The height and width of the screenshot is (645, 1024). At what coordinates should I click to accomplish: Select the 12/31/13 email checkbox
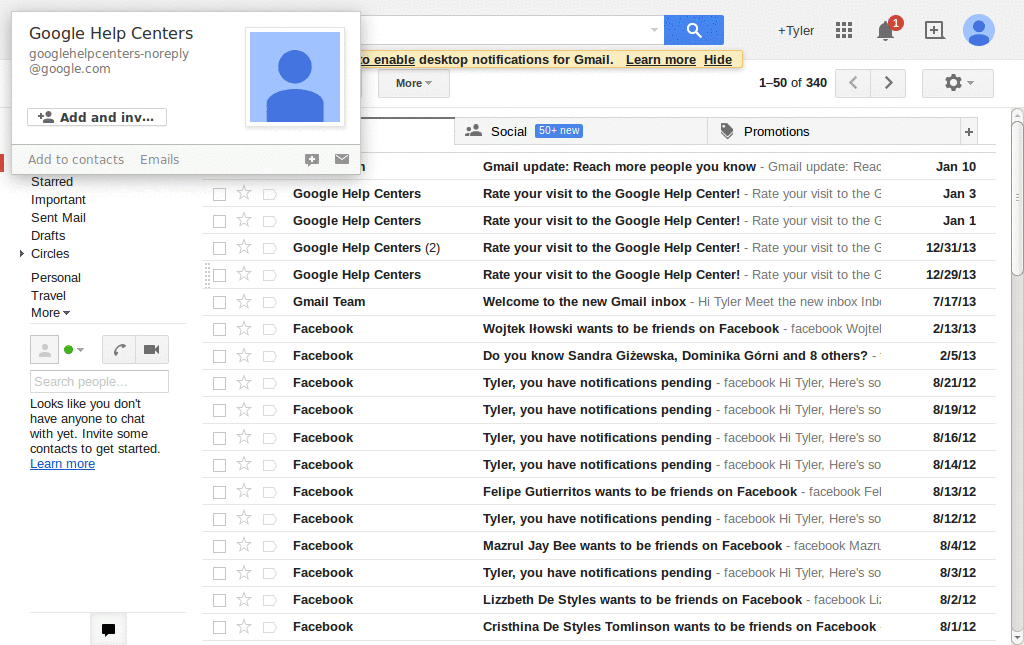pyautogui.click(x=219, y=249)
